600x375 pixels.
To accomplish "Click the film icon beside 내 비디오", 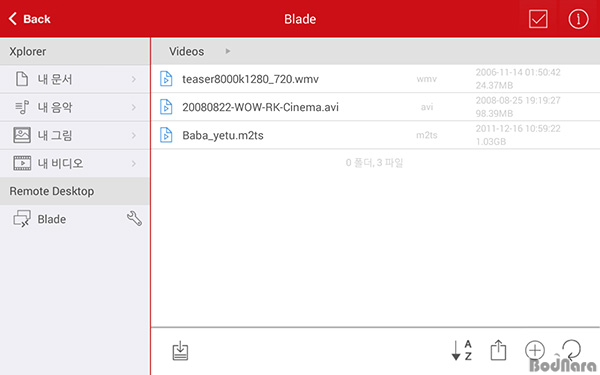I will (22, 163).
